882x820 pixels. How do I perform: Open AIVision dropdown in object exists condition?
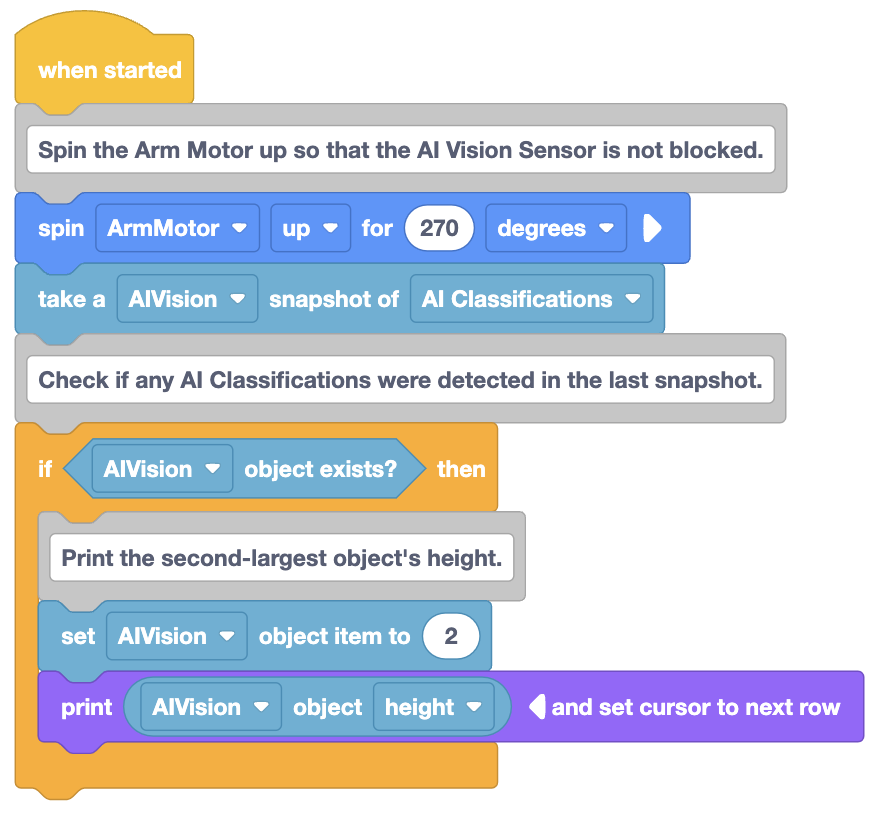pos(162,469)
